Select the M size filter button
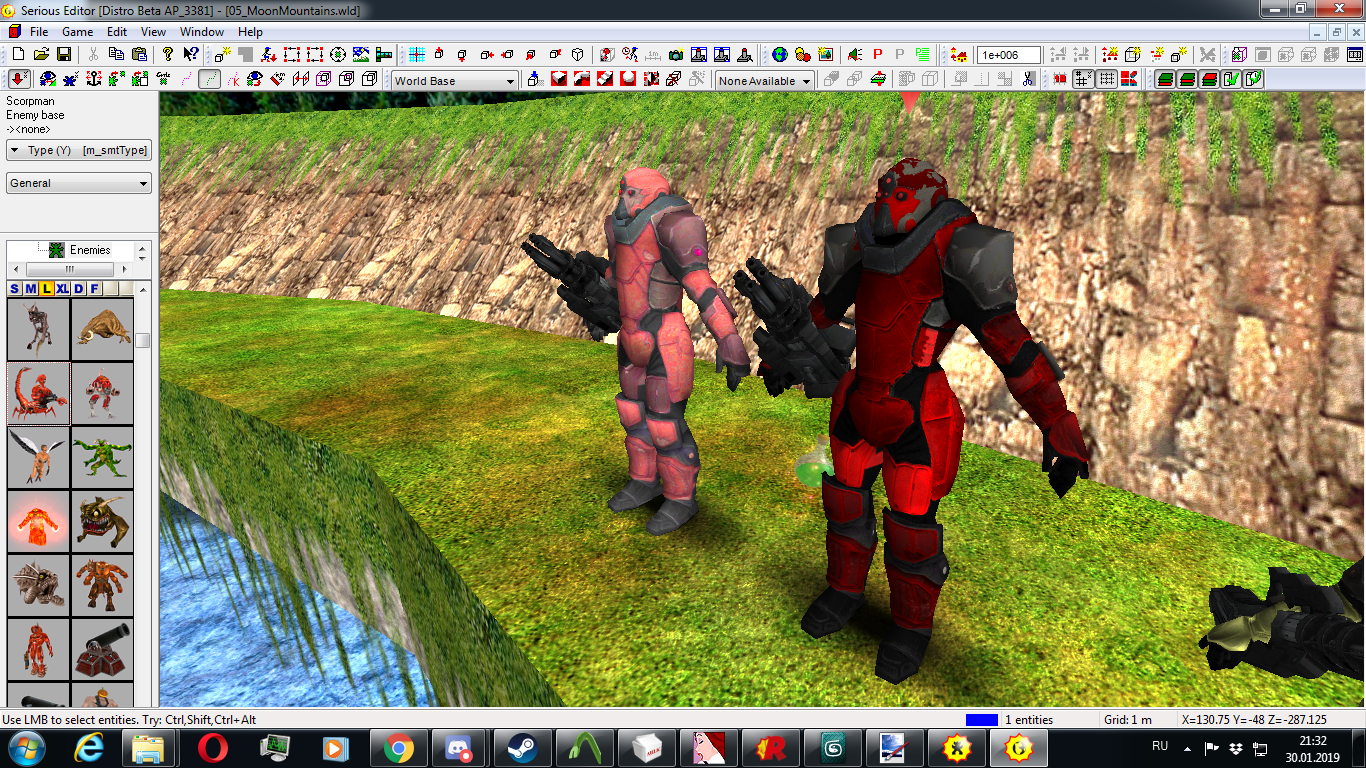The image size is (1366, 768). click(30, 289)
